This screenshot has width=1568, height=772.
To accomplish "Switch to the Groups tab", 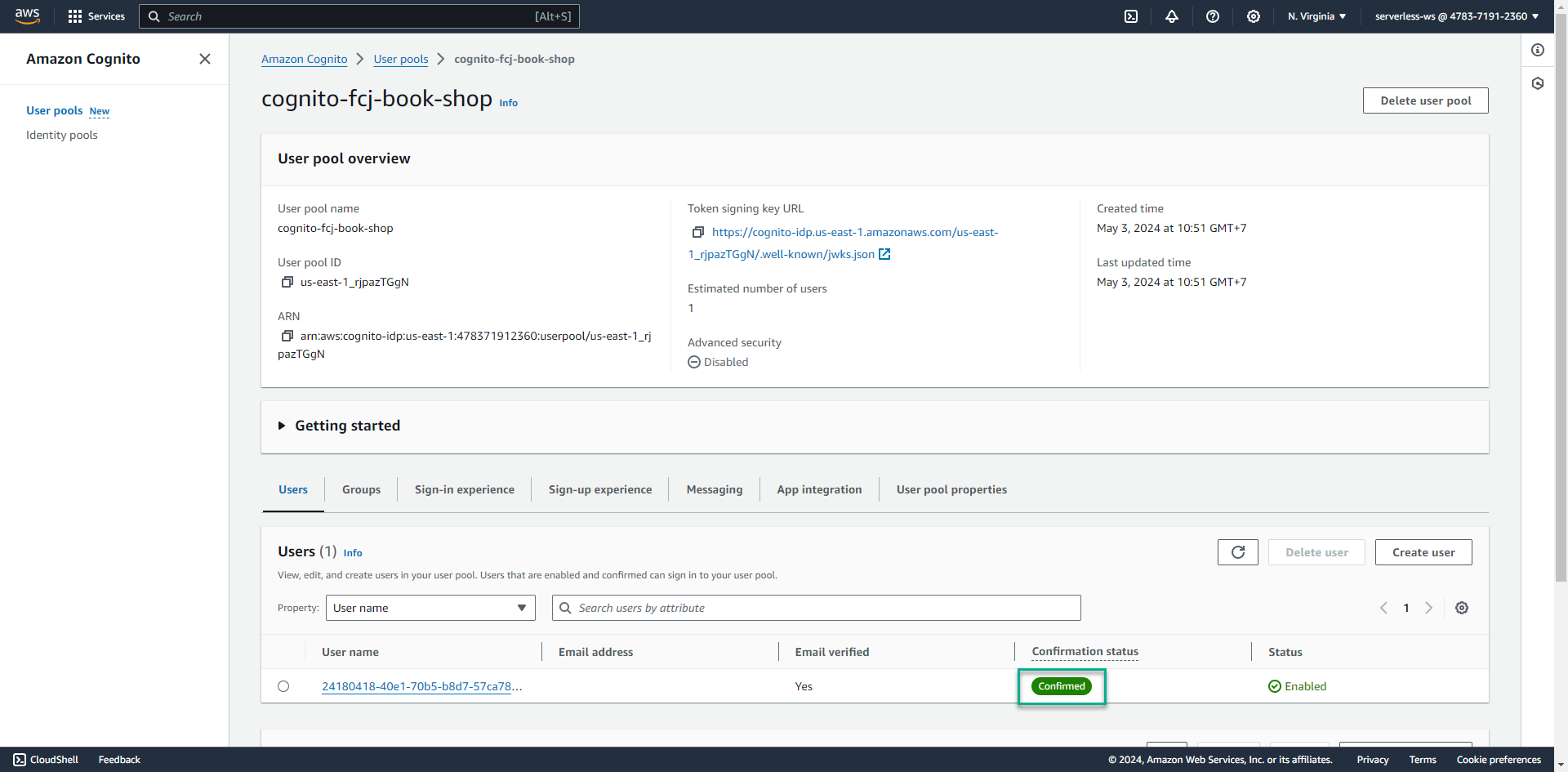I will (361, 489).
